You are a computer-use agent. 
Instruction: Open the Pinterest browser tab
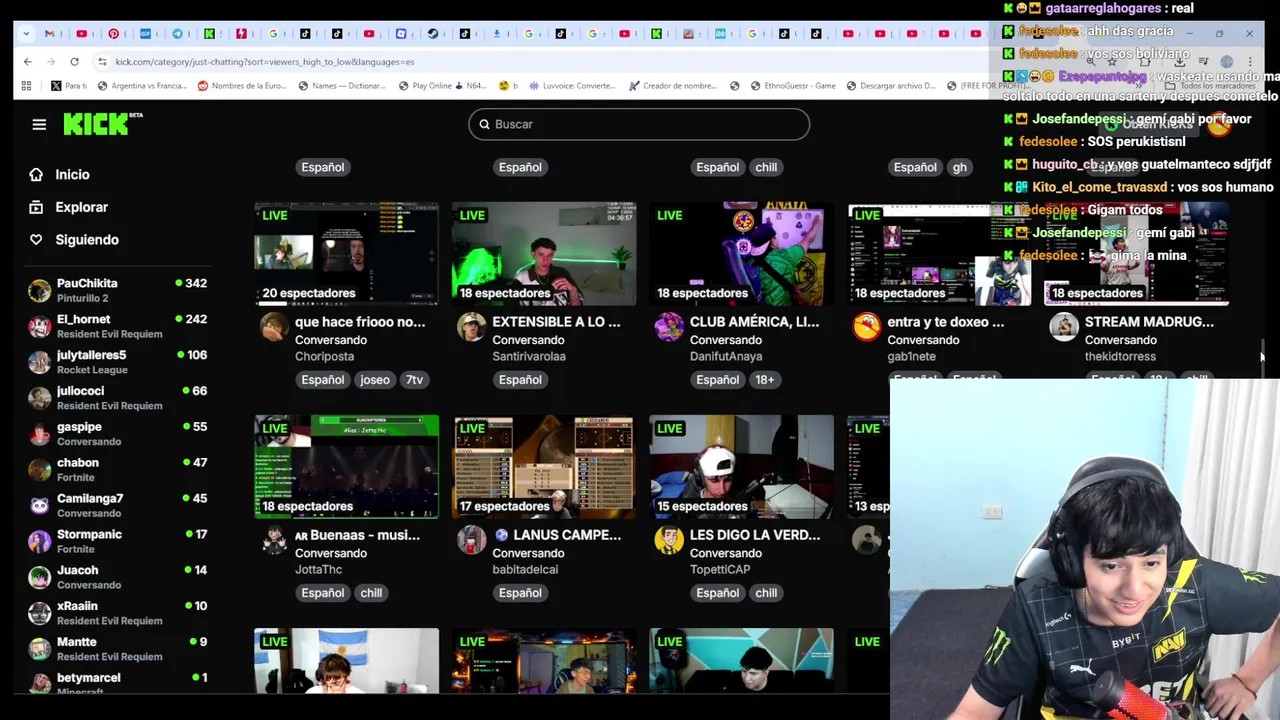point(113,33)
